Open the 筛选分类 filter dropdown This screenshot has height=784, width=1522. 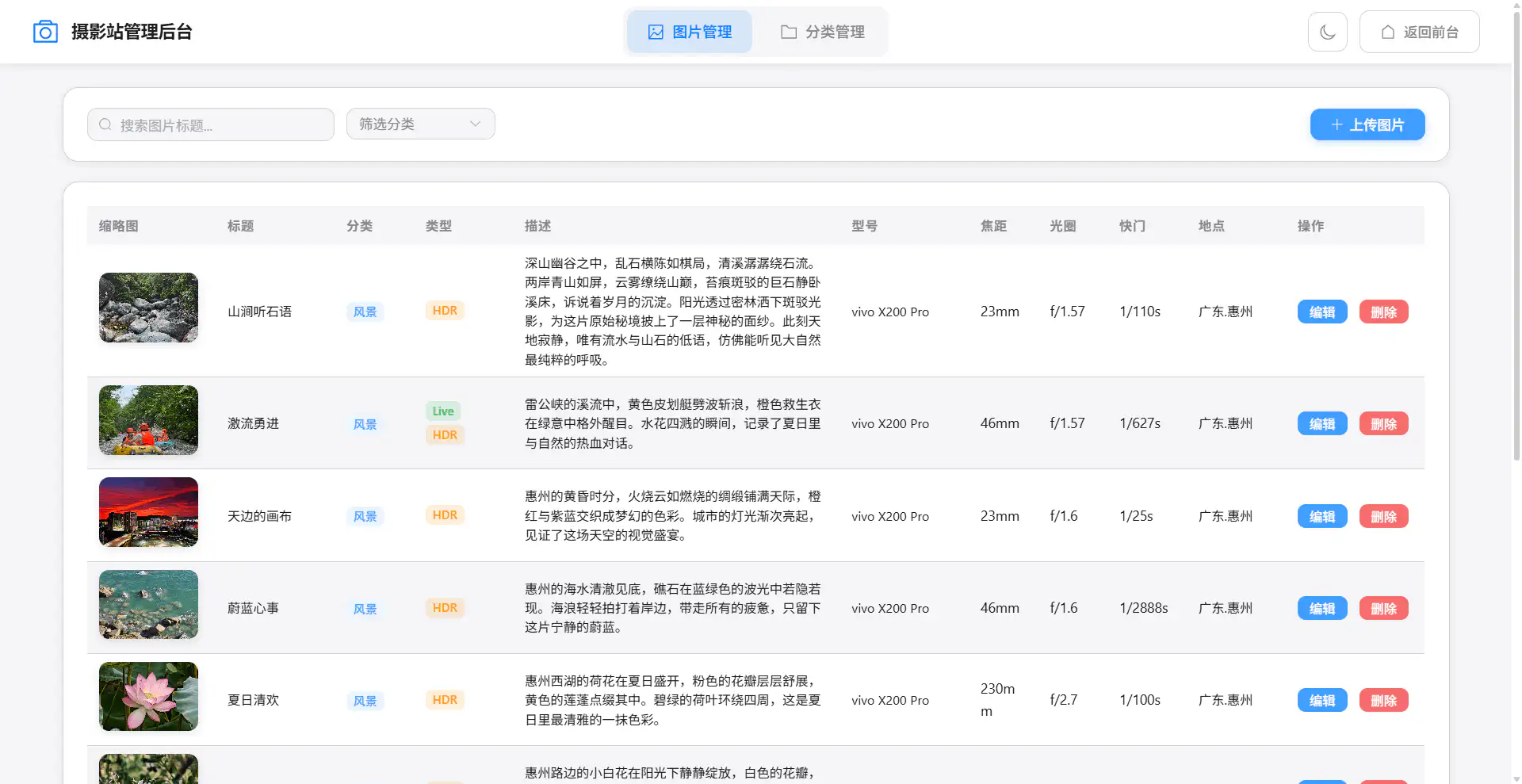coord(420,124)
